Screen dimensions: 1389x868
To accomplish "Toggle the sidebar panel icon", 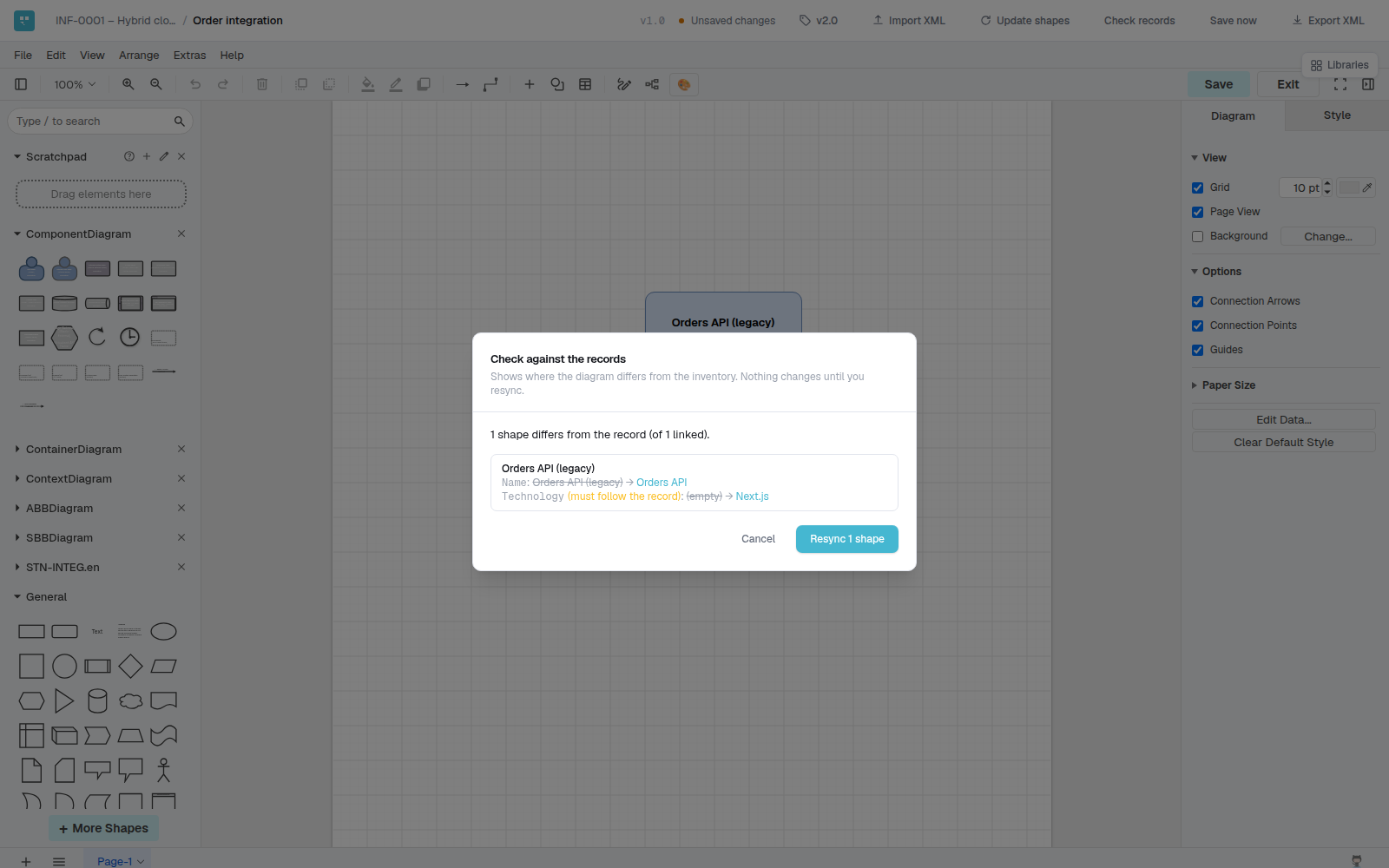I will (21, 84).
